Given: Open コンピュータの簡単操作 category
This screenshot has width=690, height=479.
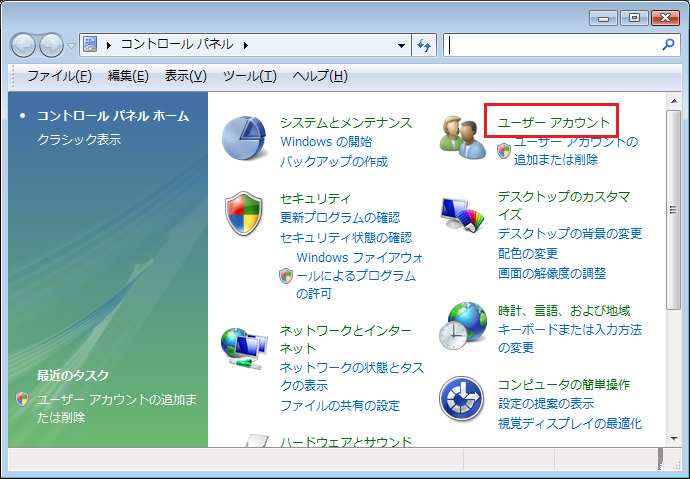Looking at the screenshot, I should click(x=564, y=385).
